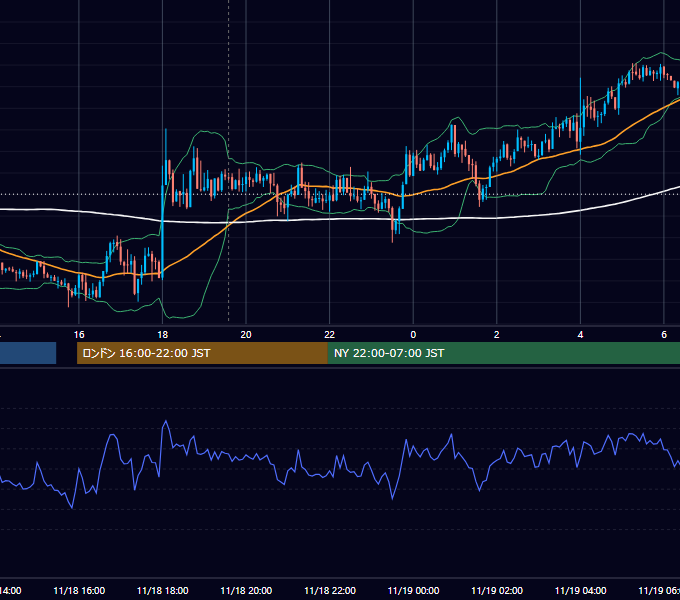Click the 11/18 16:00 date label
The width and height of the screenshot is (680, 600).
[79, 591]
